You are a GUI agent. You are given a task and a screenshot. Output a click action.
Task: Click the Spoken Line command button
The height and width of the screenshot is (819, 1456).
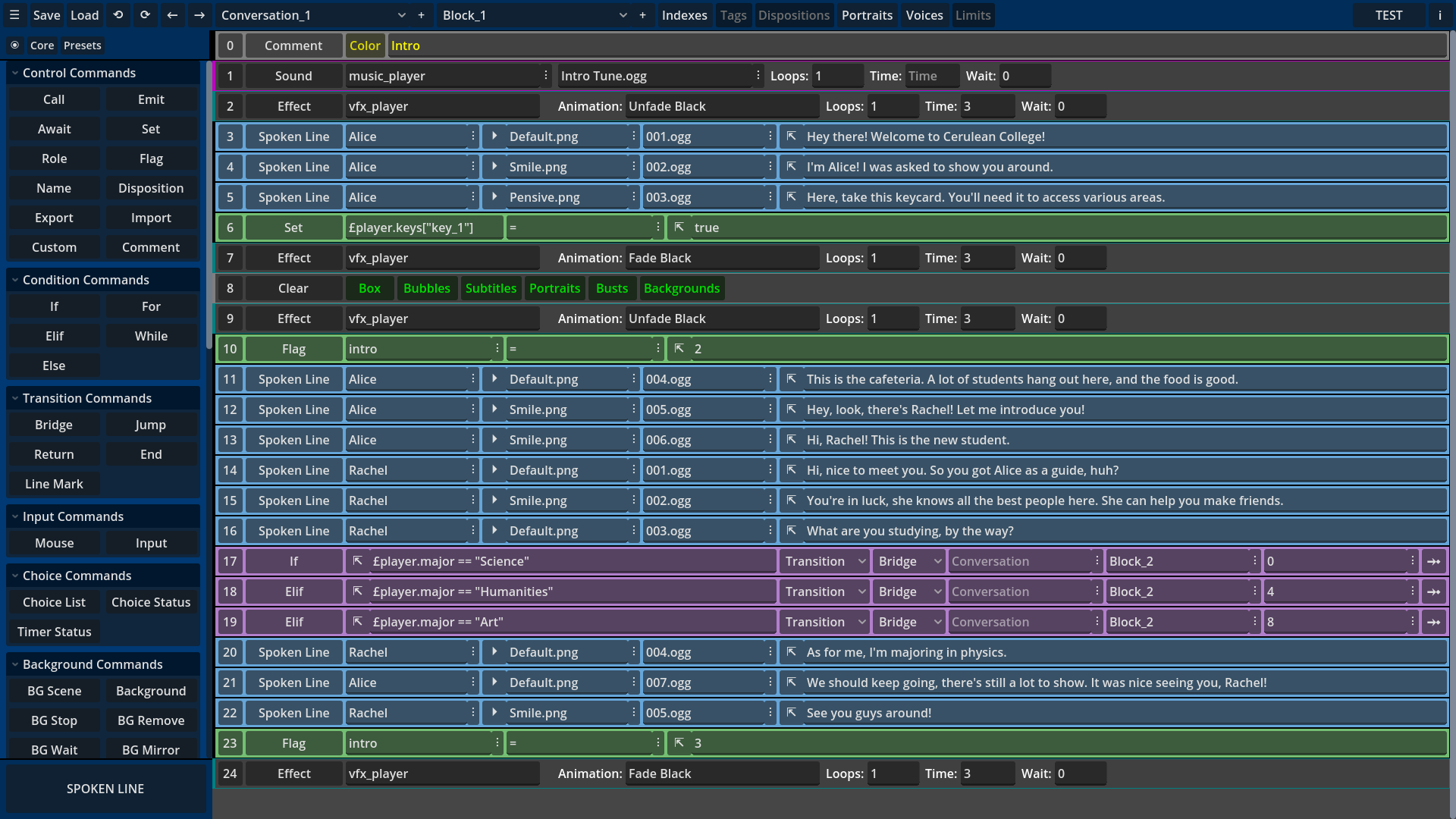[105, 789]
